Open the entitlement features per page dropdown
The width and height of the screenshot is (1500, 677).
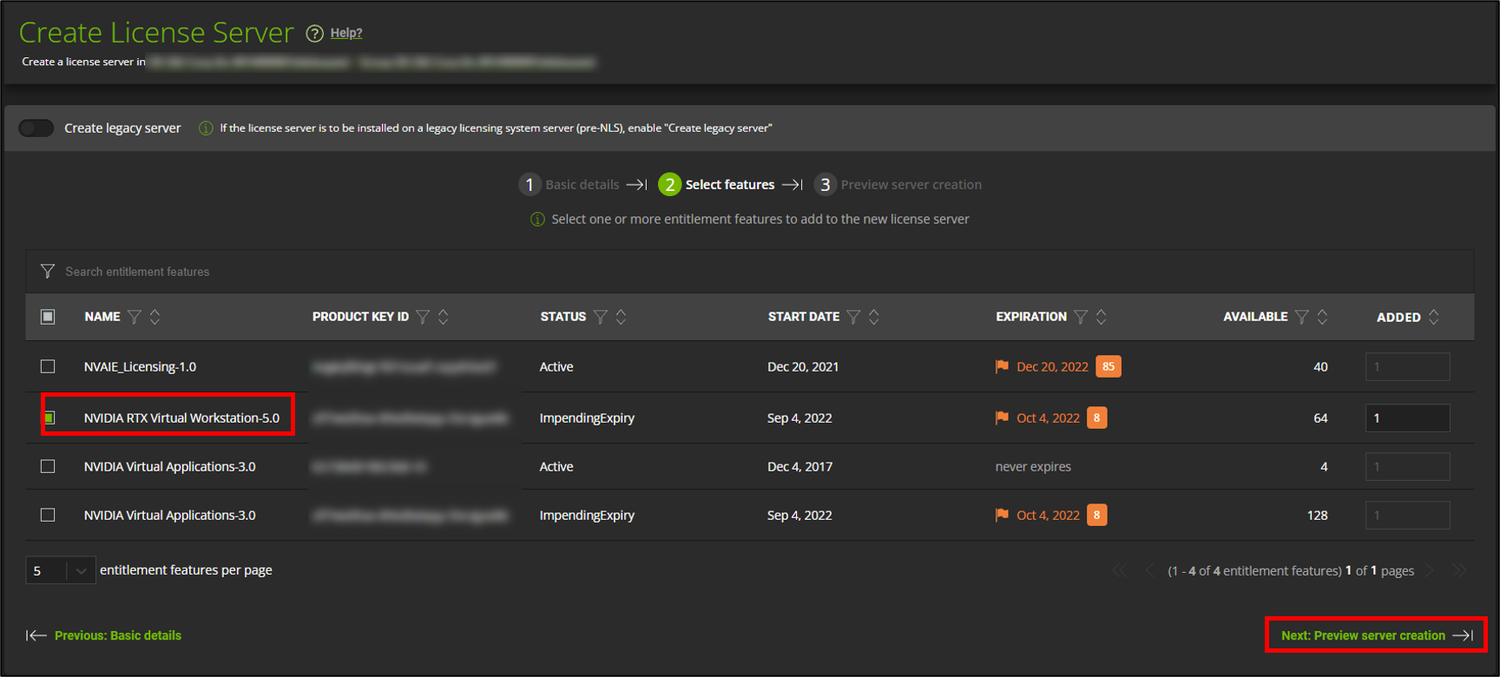[61, 570]
